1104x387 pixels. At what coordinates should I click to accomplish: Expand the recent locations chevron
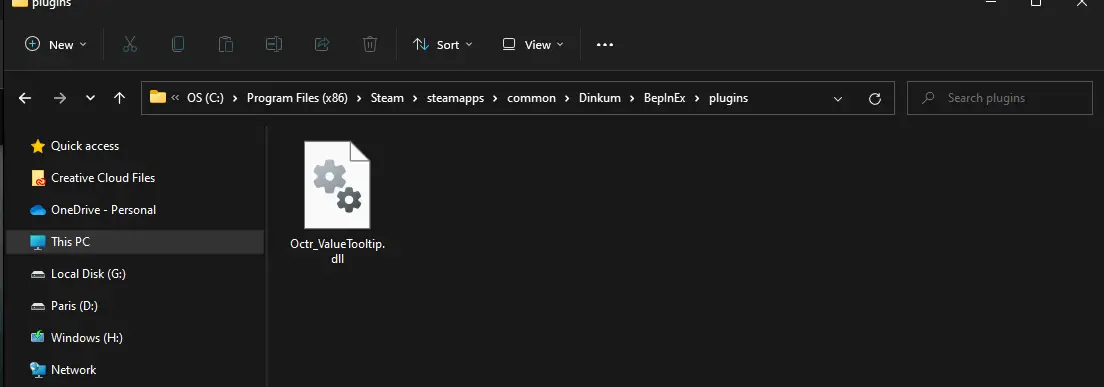point(90,99)
